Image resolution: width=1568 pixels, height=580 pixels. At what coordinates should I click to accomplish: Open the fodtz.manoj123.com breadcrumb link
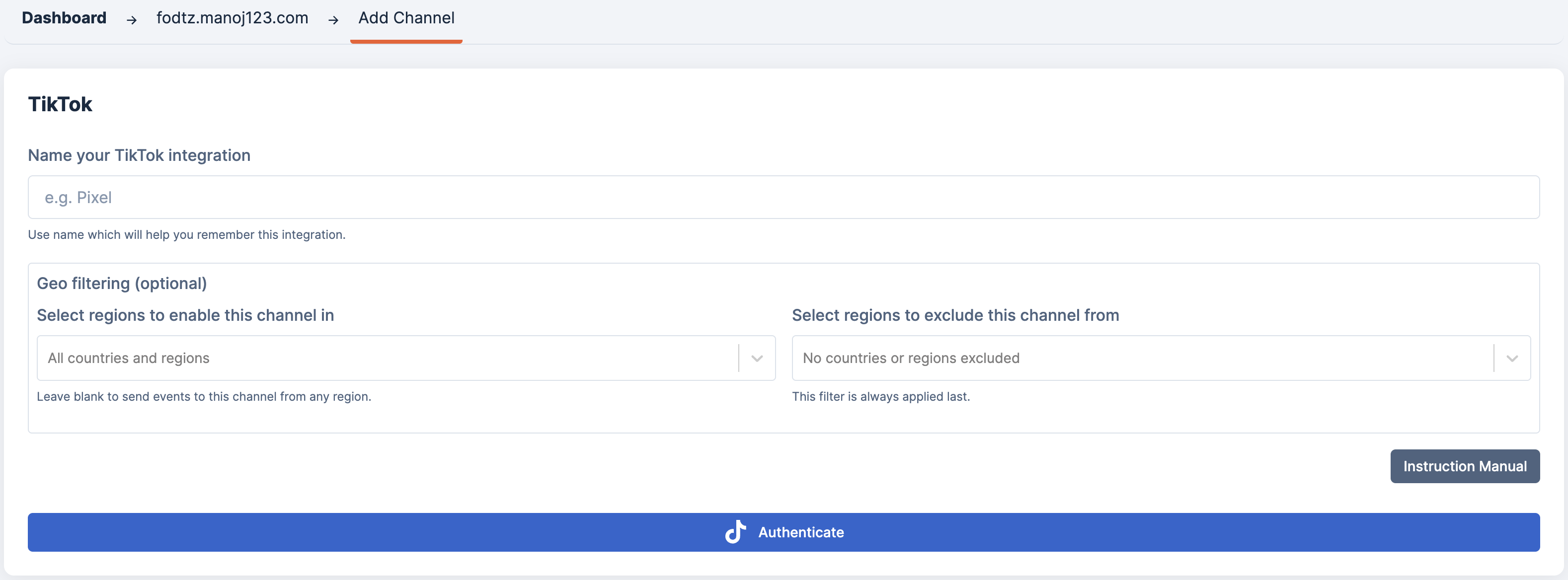(232, 18)
